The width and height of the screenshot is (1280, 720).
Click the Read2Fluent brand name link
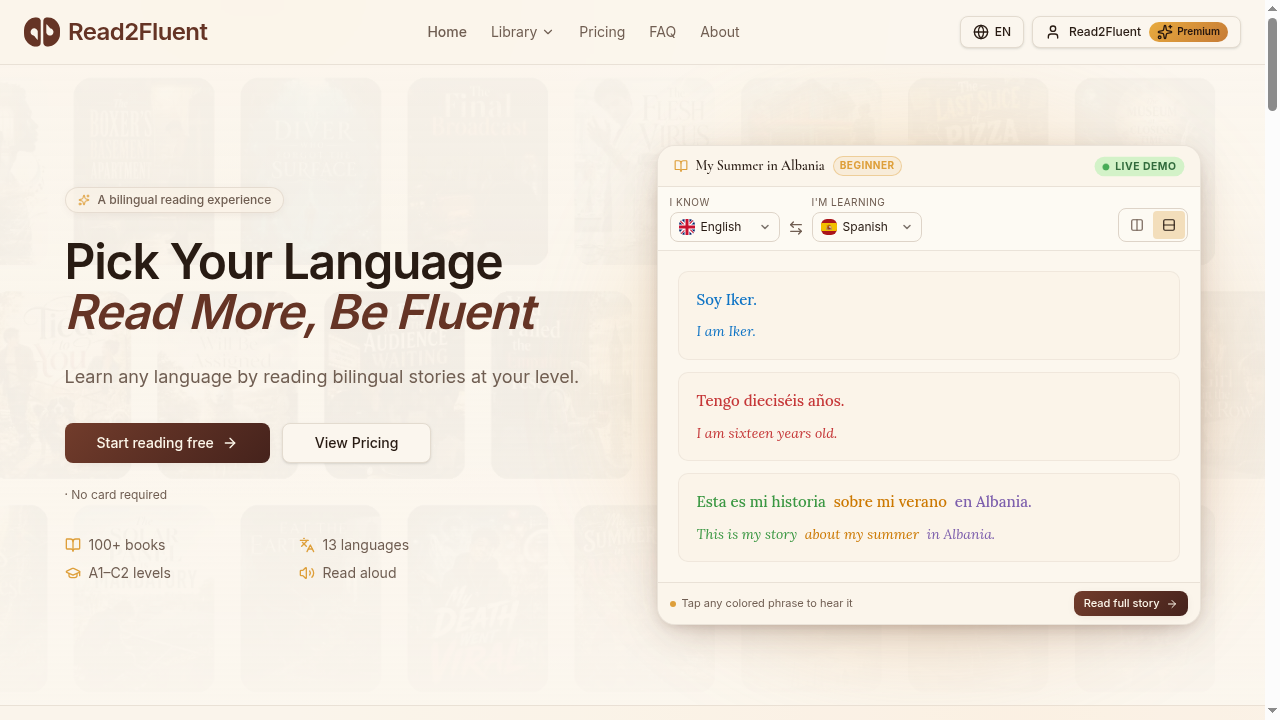point(138,32)
